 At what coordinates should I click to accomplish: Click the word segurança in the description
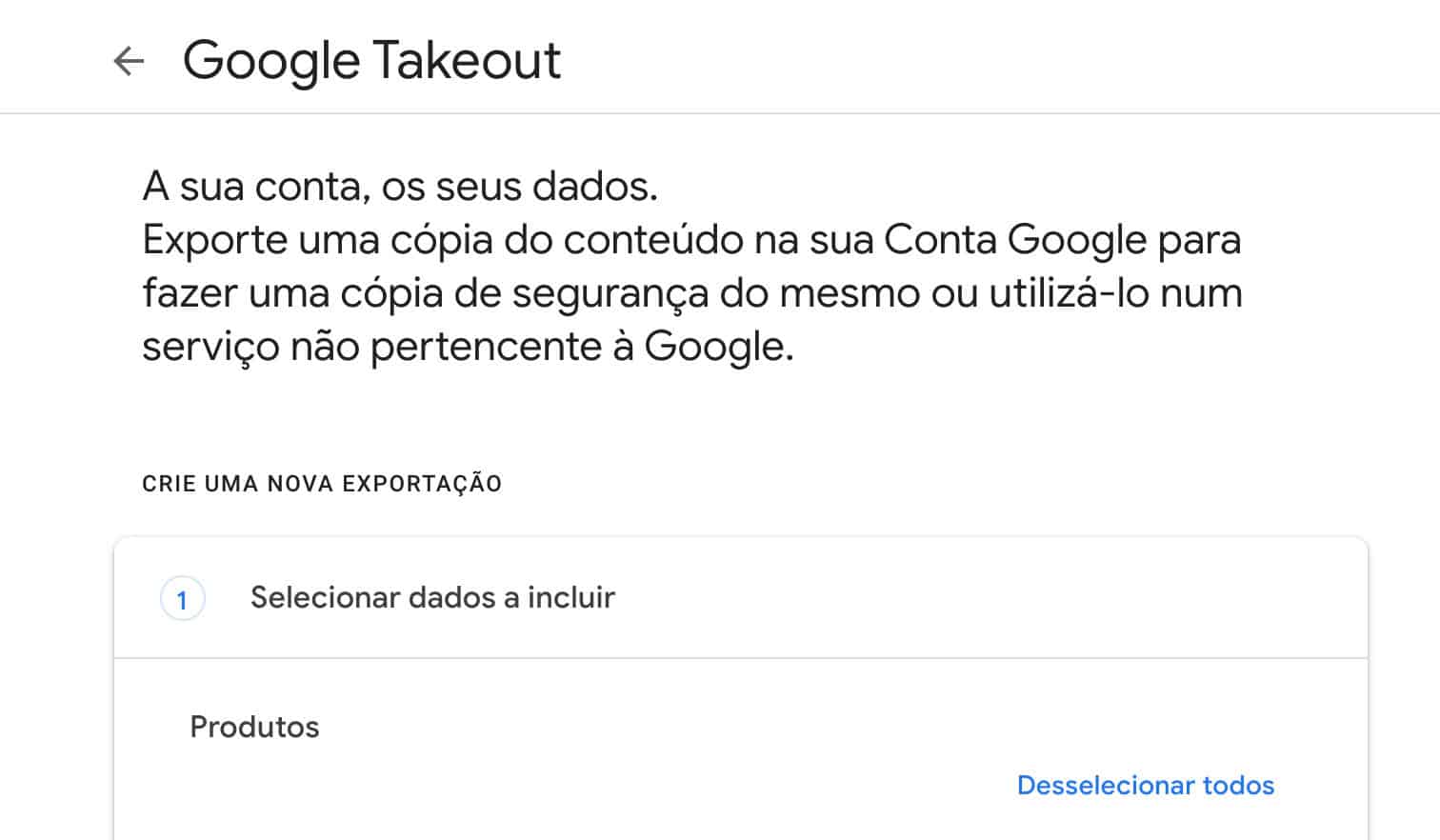click(x=610, y=293)
